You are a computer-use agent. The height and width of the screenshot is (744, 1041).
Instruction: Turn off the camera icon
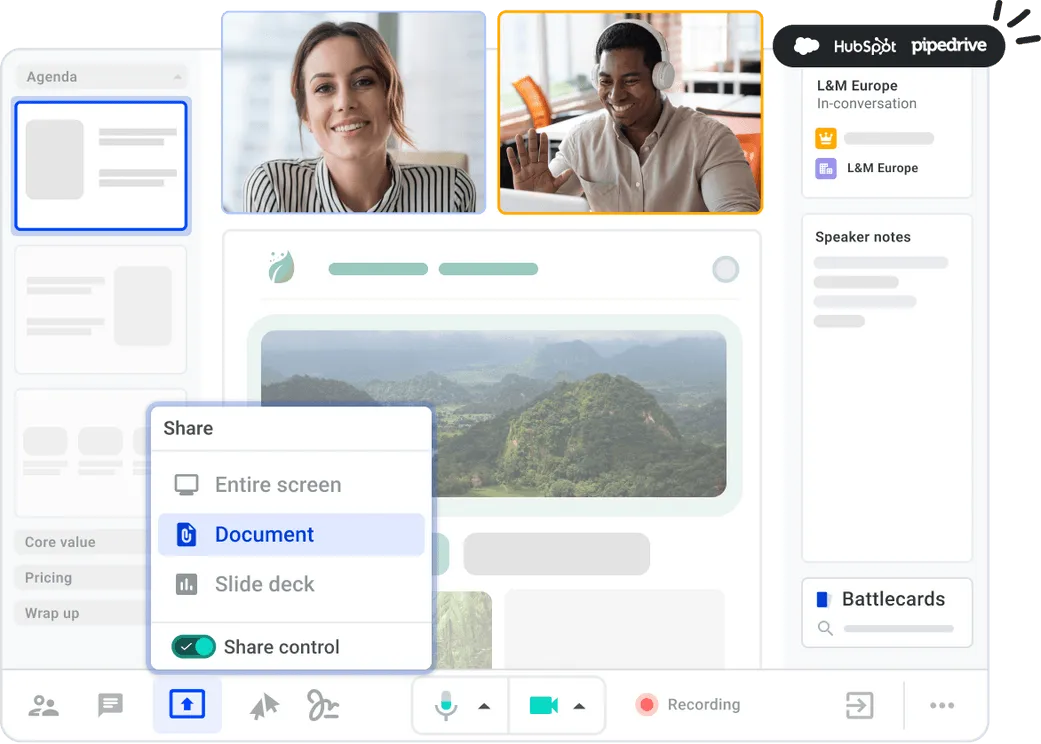pos(543,705)
